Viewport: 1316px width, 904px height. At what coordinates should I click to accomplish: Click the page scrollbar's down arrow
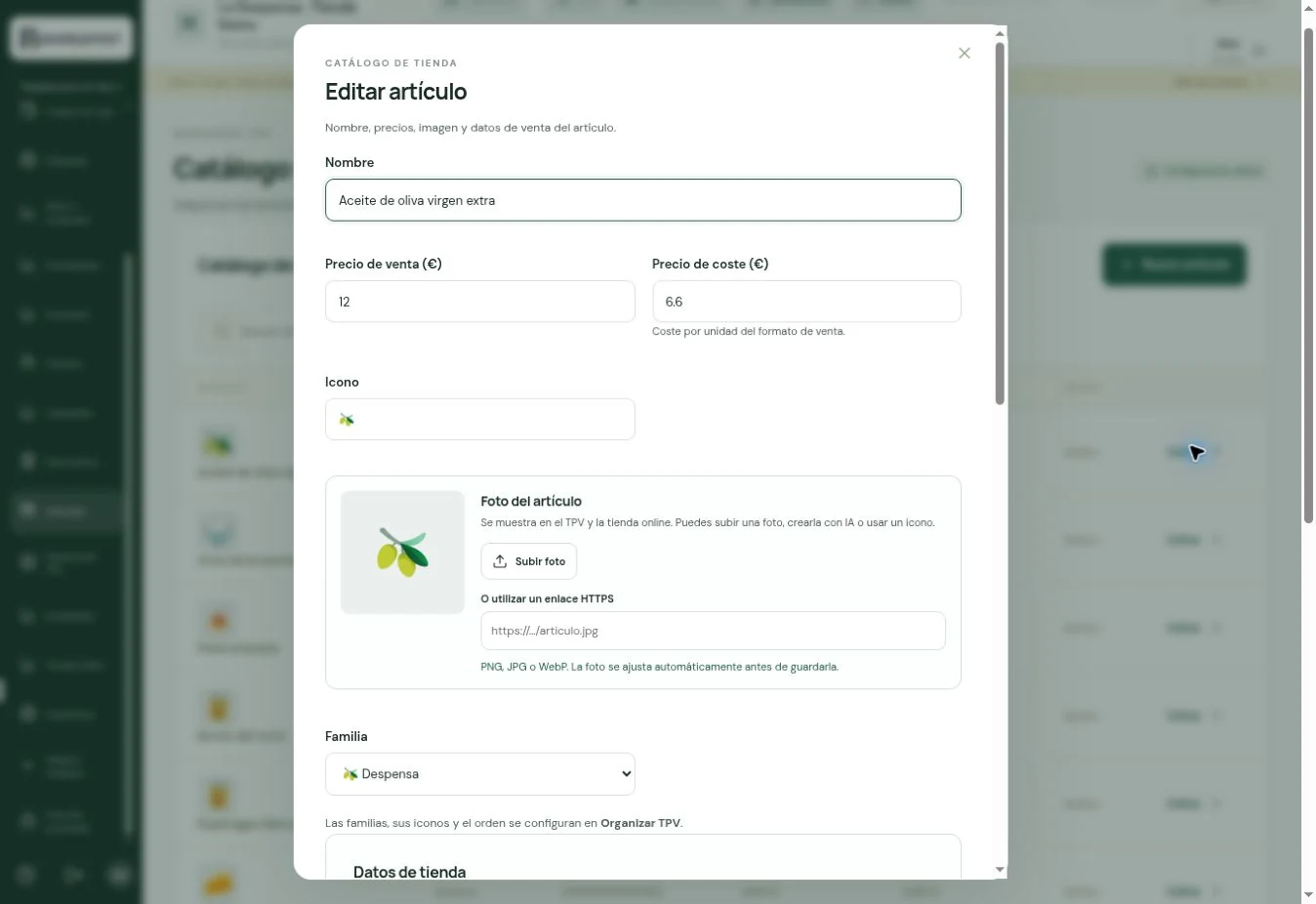(x=1308, y=895)
